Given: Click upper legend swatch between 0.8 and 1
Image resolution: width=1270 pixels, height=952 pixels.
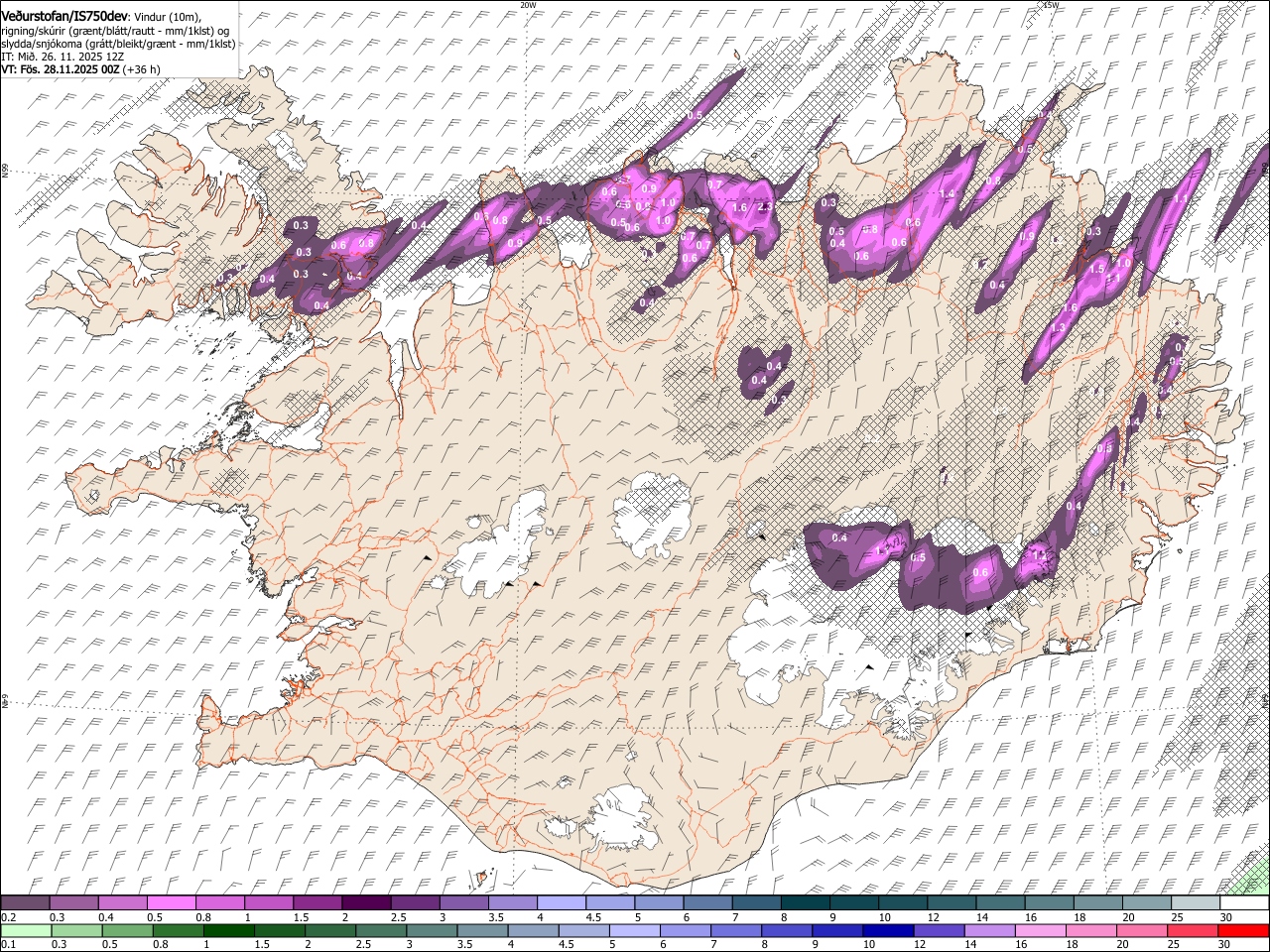Looking at the screenshot, I should click(x=219, y=903).
